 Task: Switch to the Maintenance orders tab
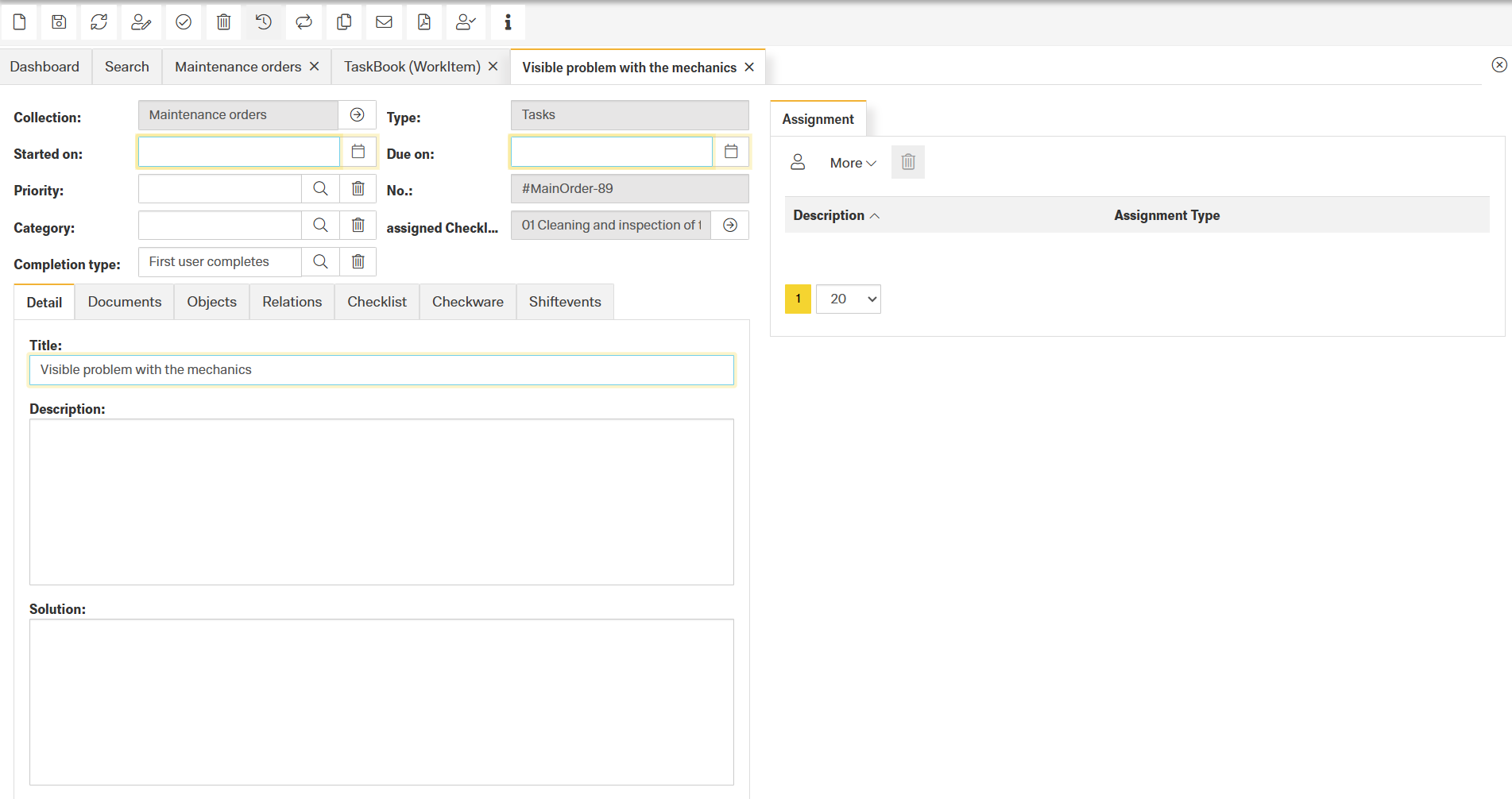[238, 67]
